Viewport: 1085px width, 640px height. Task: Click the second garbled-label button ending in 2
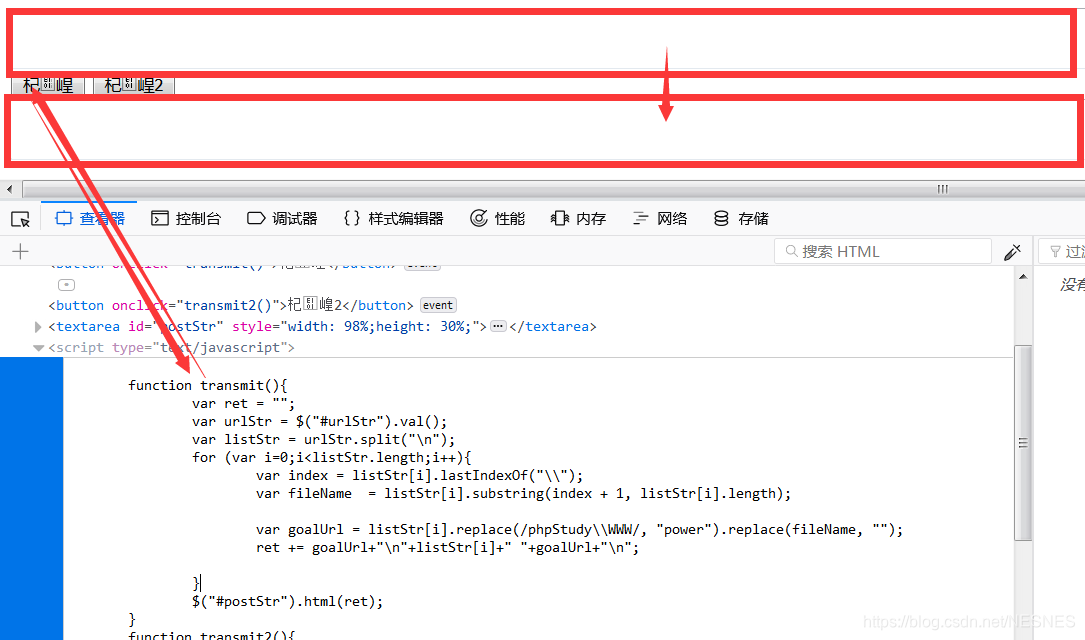(134, 85)
